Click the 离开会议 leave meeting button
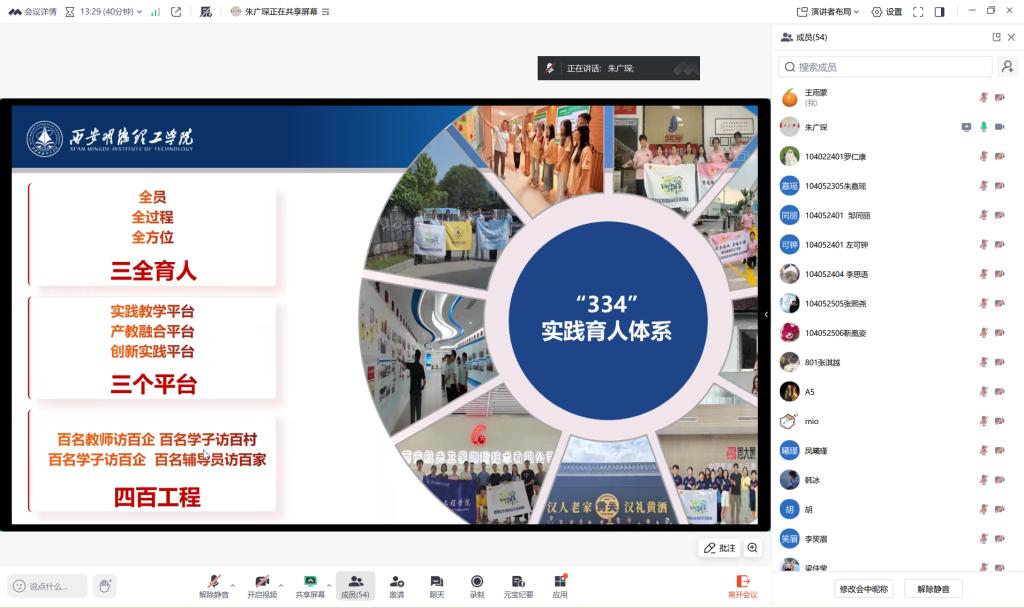 742,586
